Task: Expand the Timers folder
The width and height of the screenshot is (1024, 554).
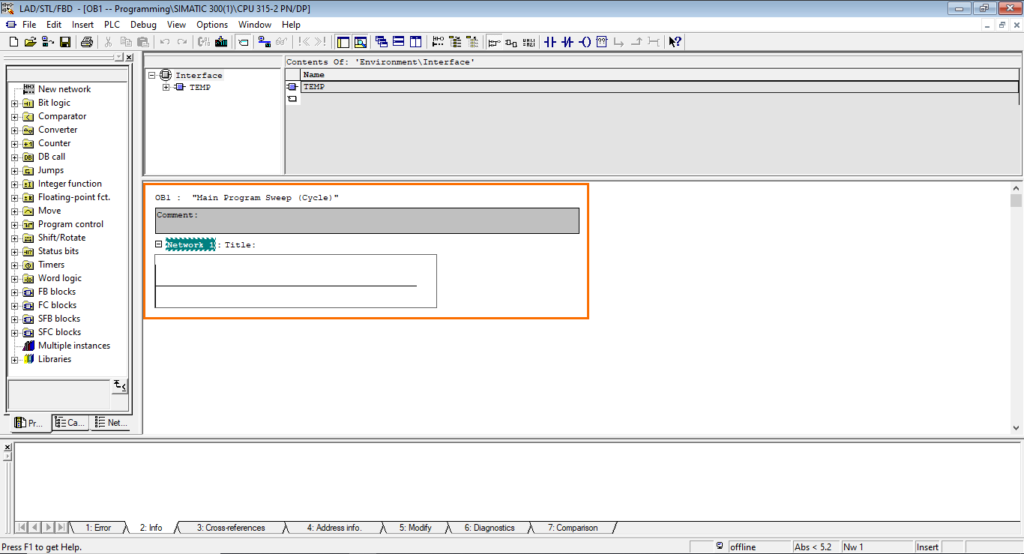Action: pos(14,265)
